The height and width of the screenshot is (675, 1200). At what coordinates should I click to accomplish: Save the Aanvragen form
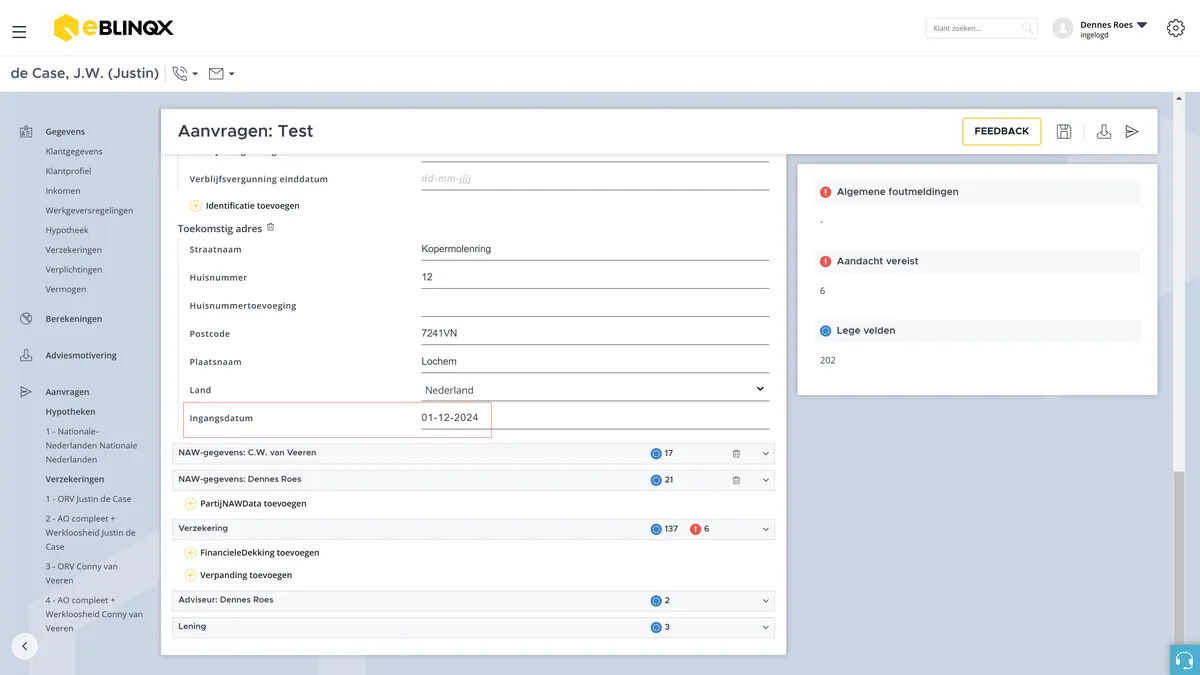pos(1064,131)
